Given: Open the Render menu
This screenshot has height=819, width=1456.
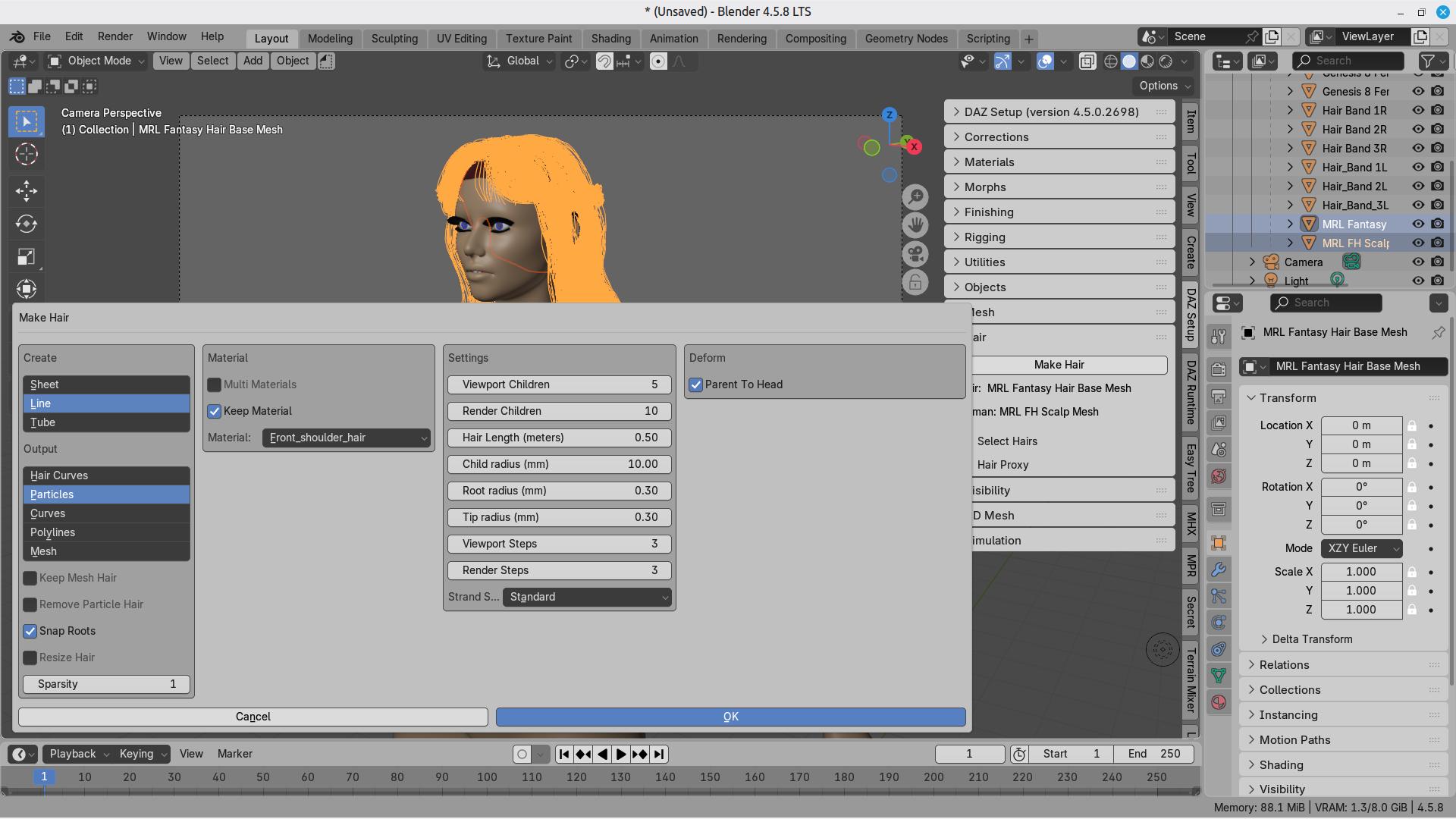Looking at the screenshot, I should pyautogui.click(x=115, y=36).
